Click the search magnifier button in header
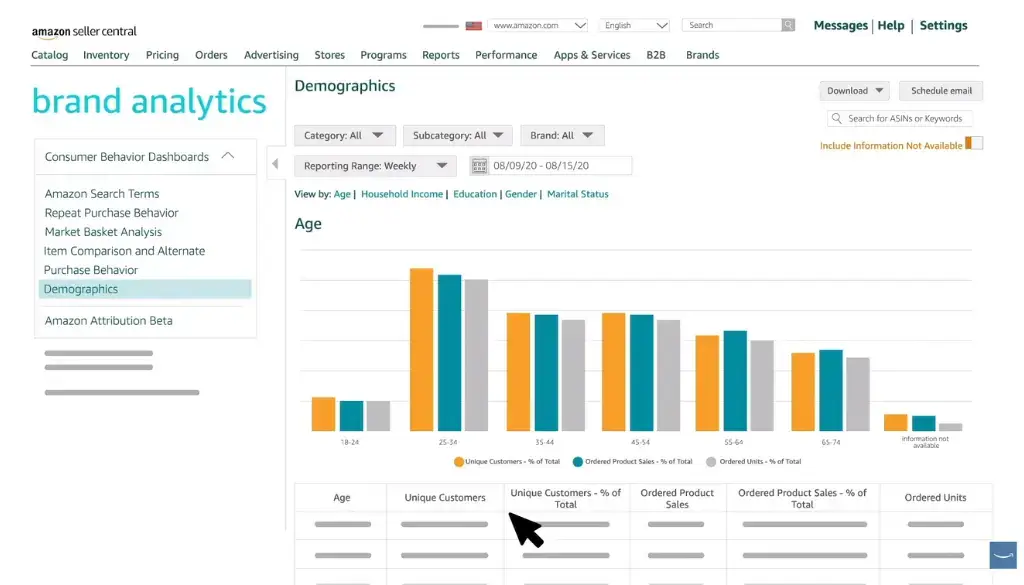 coord(788,25)
